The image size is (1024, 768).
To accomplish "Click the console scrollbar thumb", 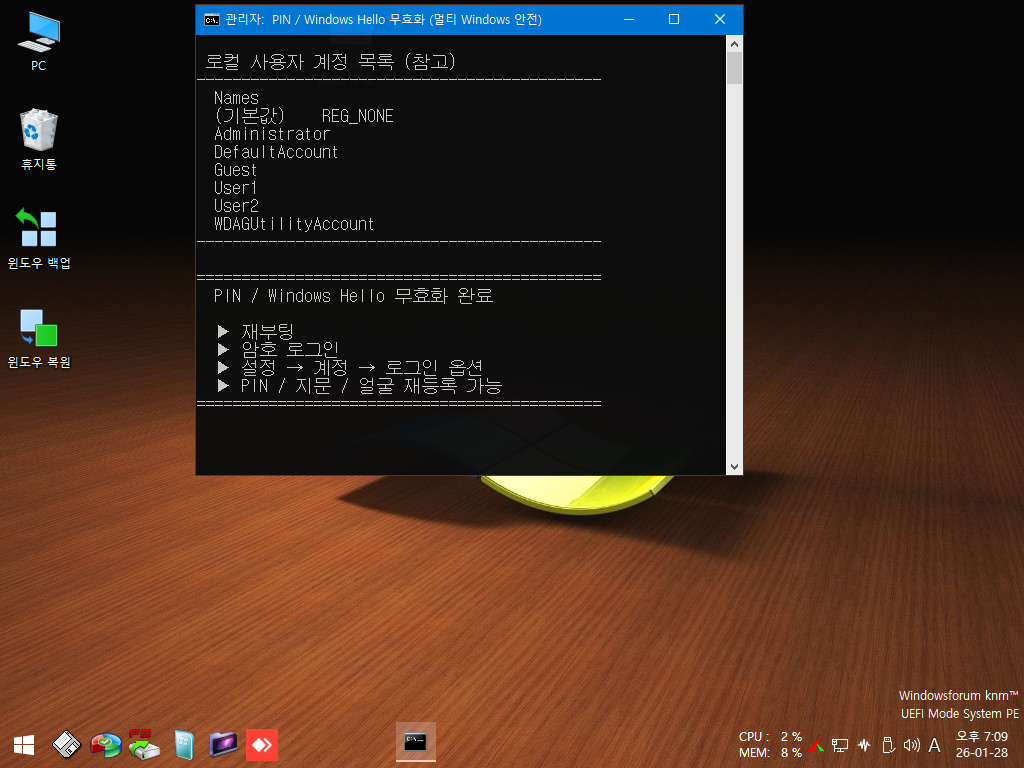I will [734, 68].
